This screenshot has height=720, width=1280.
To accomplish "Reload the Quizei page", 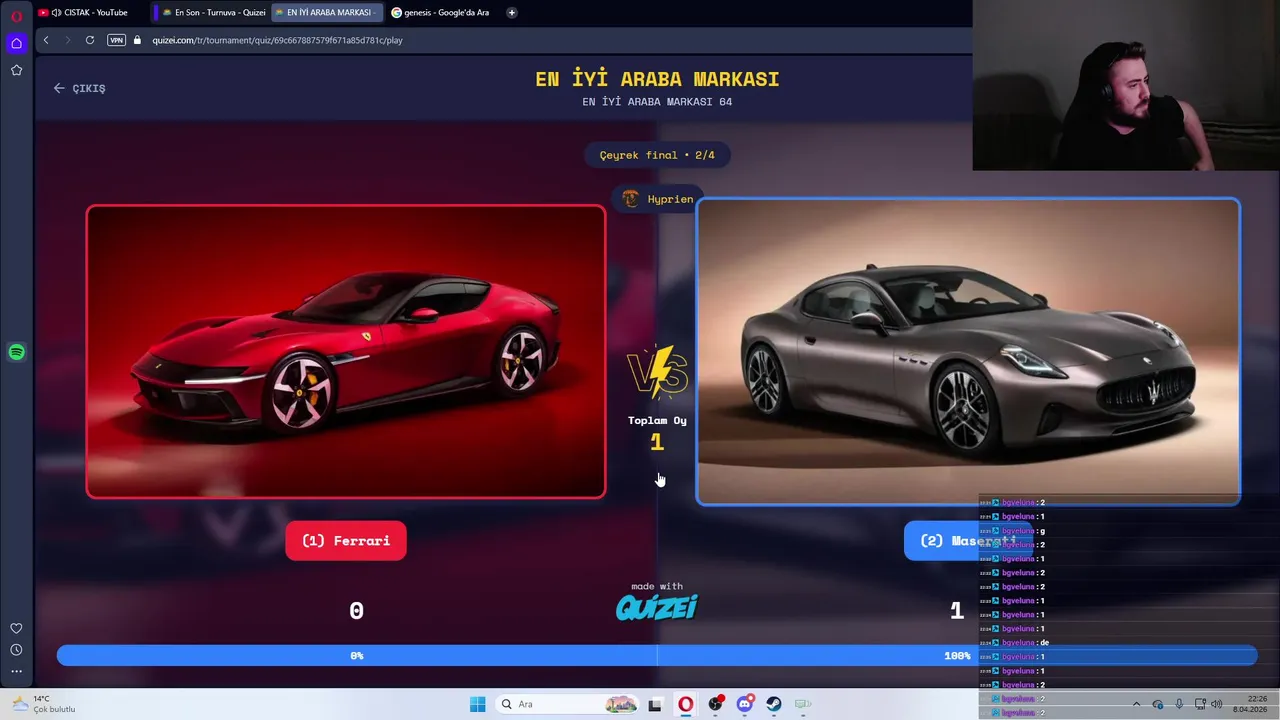I will tap(90, 40).
